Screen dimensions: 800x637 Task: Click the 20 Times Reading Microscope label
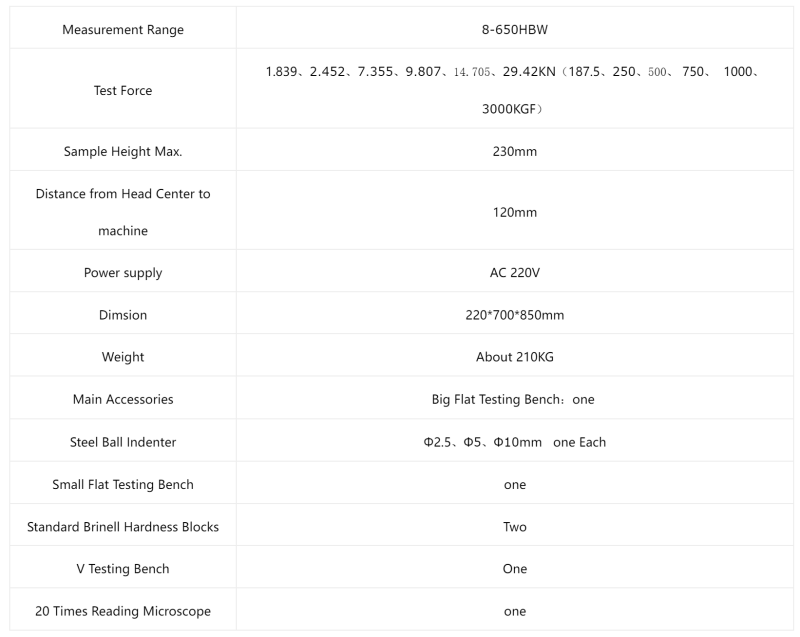(123, 611)
